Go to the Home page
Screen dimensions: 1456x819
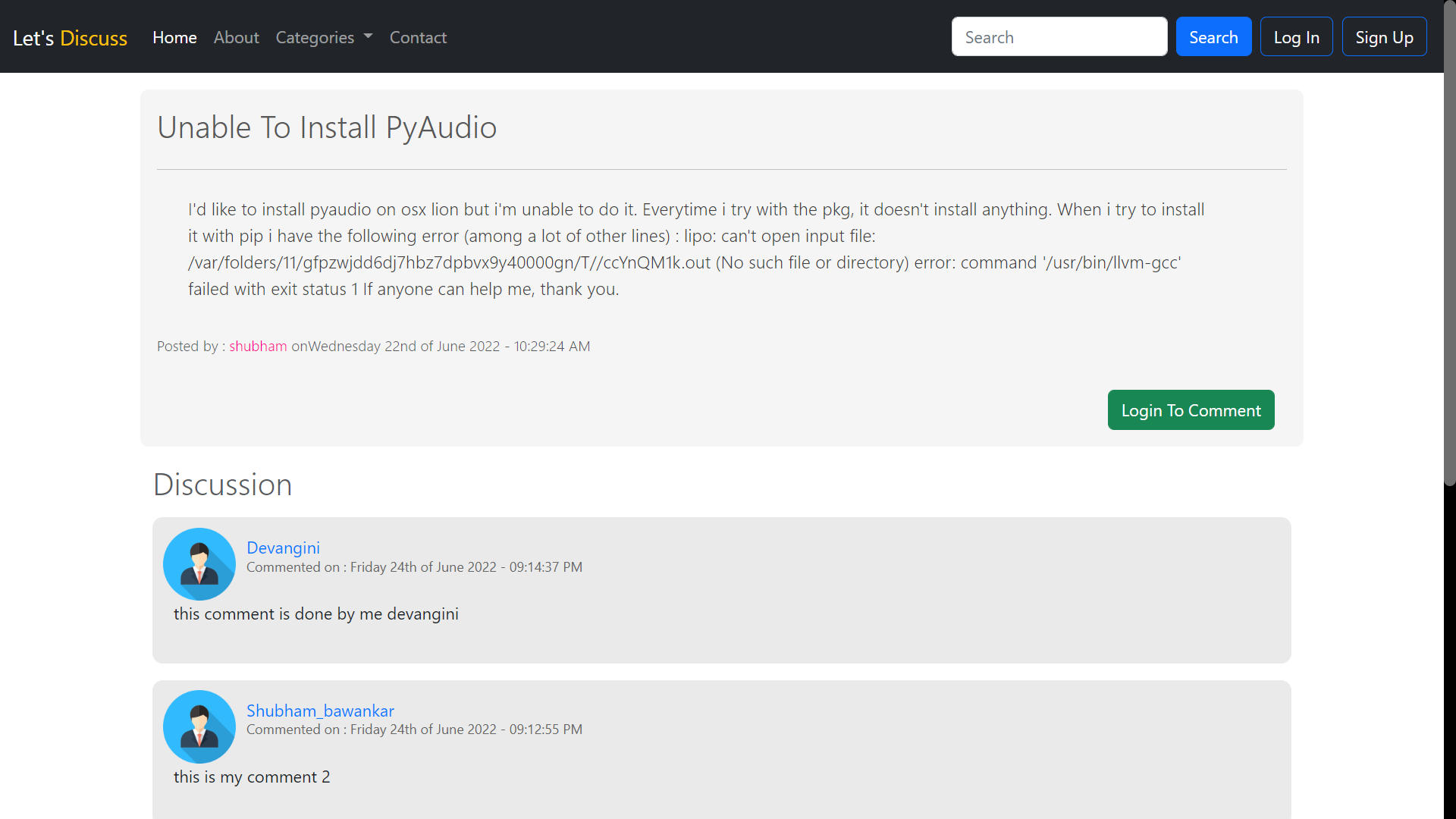pyautogui.click(x=174, y=37)
